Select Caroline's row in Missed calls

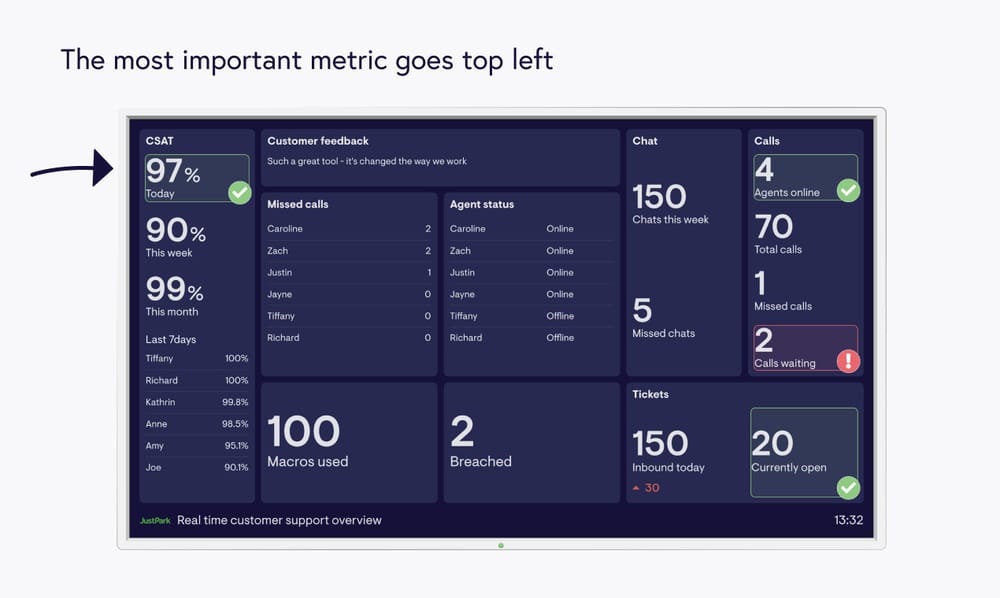(x=348, y=228)
